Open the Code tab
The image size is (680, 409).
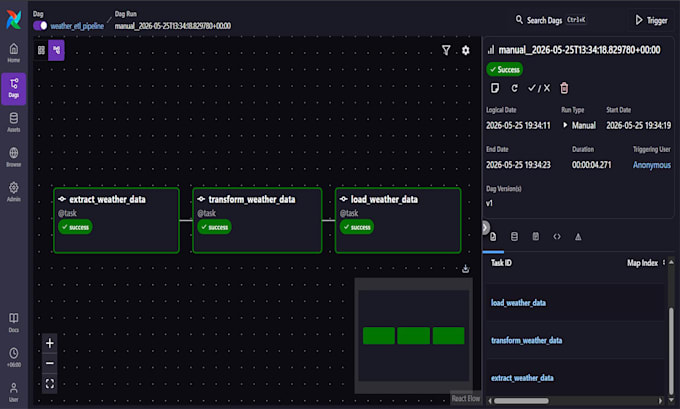tap(557, 237)
